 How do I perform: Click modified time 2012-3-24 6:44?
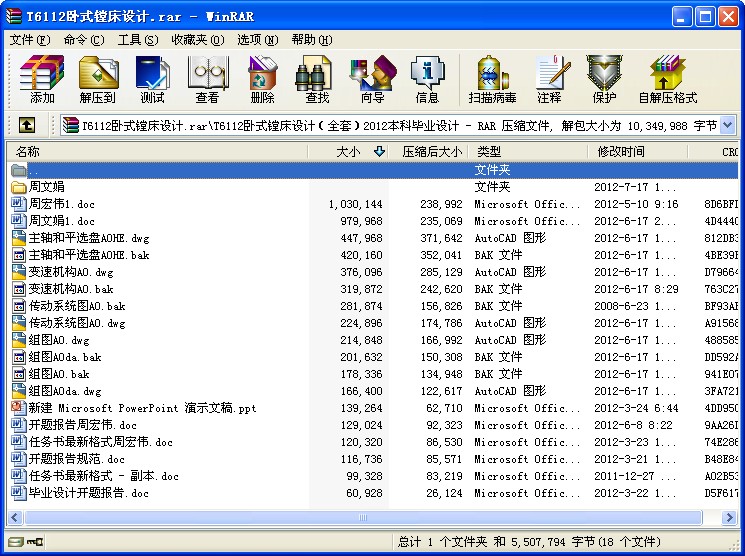[x=636, y=408]
